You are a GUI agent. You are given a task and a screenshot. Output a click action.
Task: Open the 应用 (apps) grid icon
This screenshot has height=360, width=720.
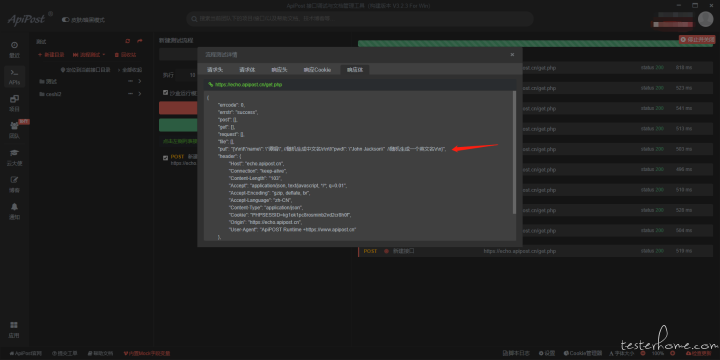tap(14, 329)
